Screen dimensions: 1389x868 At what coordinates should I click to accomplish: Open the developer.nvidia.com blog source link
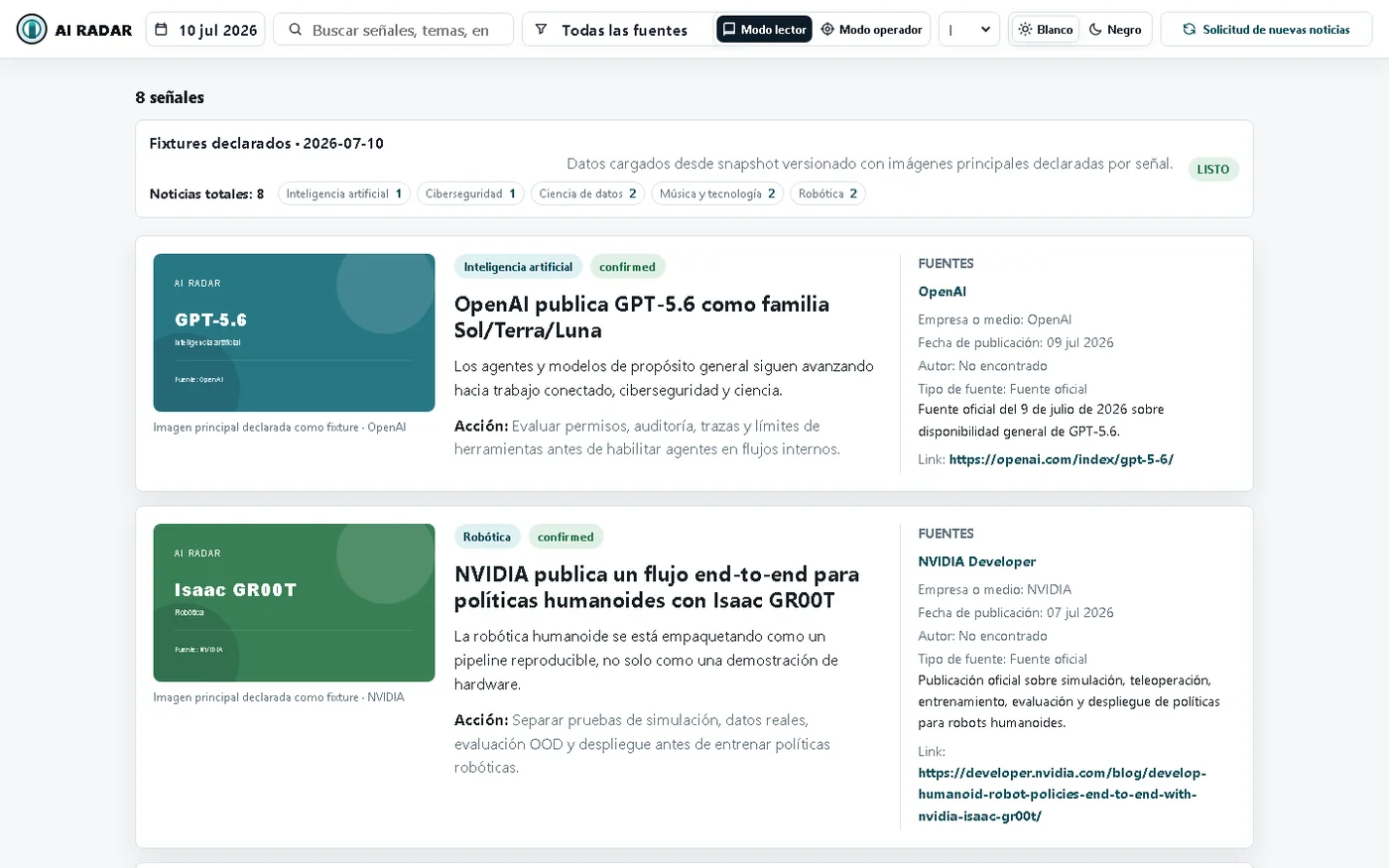(x=1062, y=795)
